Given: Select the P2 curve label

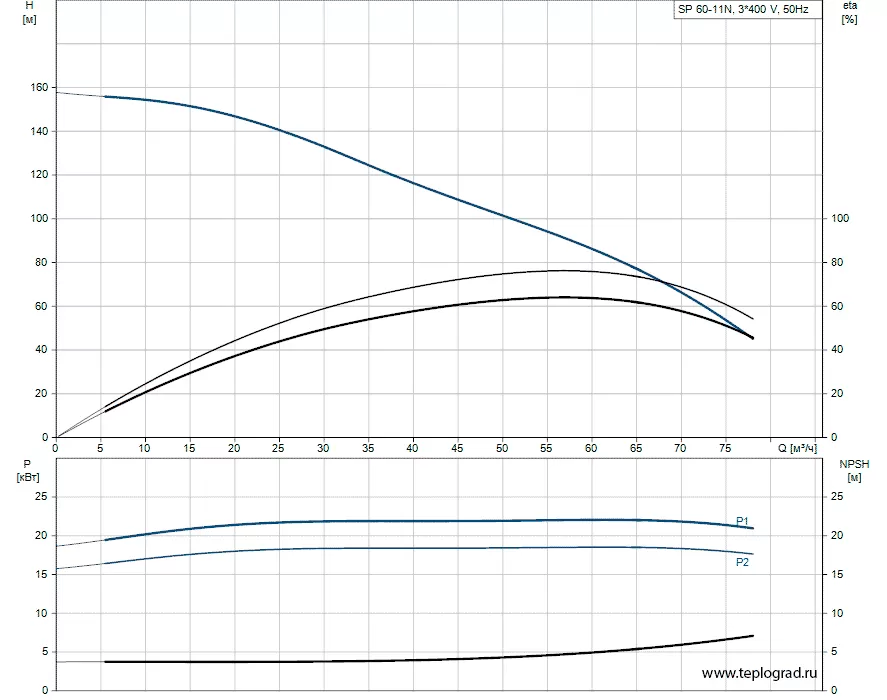Looking at the screenshot, I should (742, 562).
